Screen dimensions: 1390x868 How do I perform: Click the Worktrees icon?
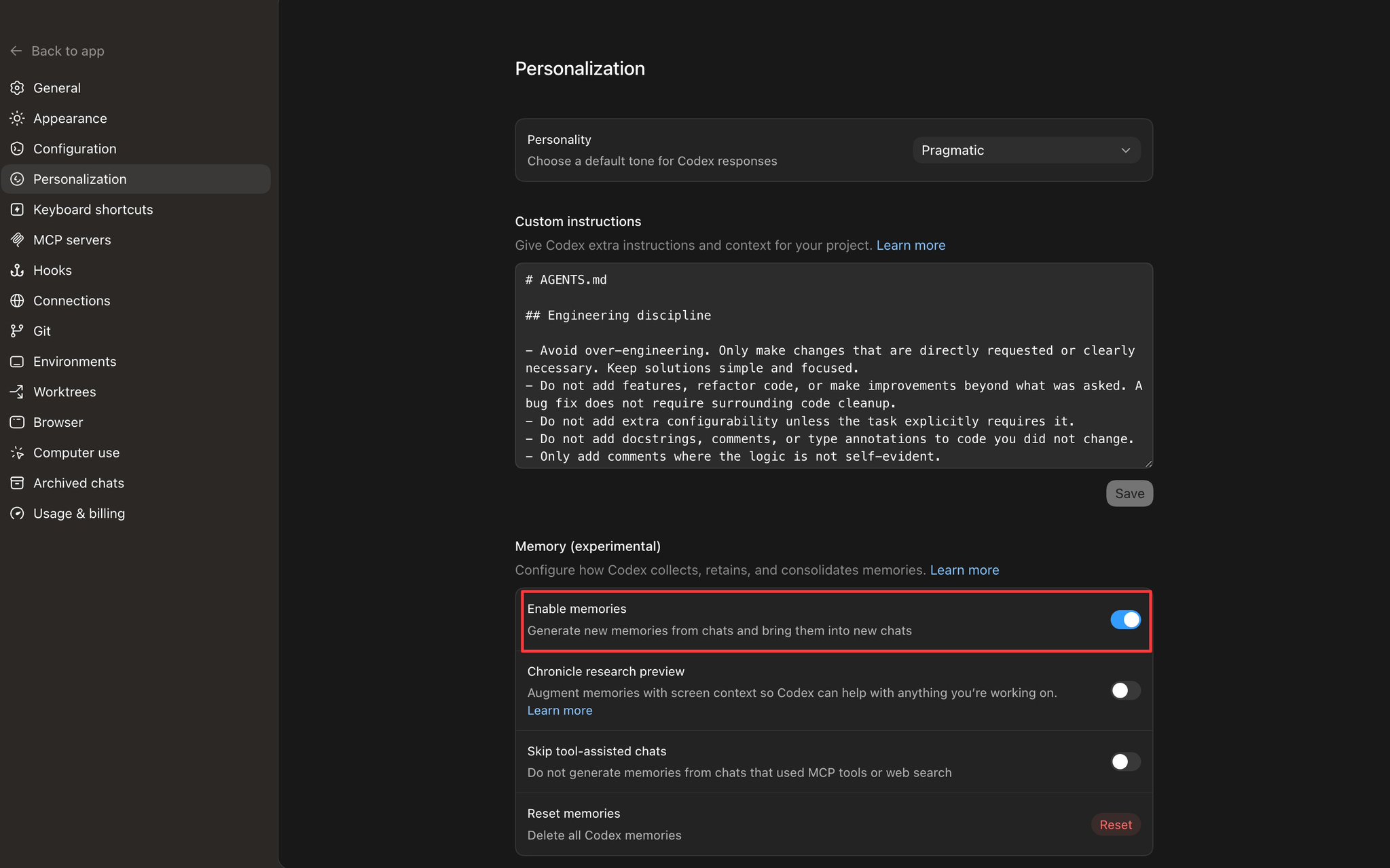point(17,392)
